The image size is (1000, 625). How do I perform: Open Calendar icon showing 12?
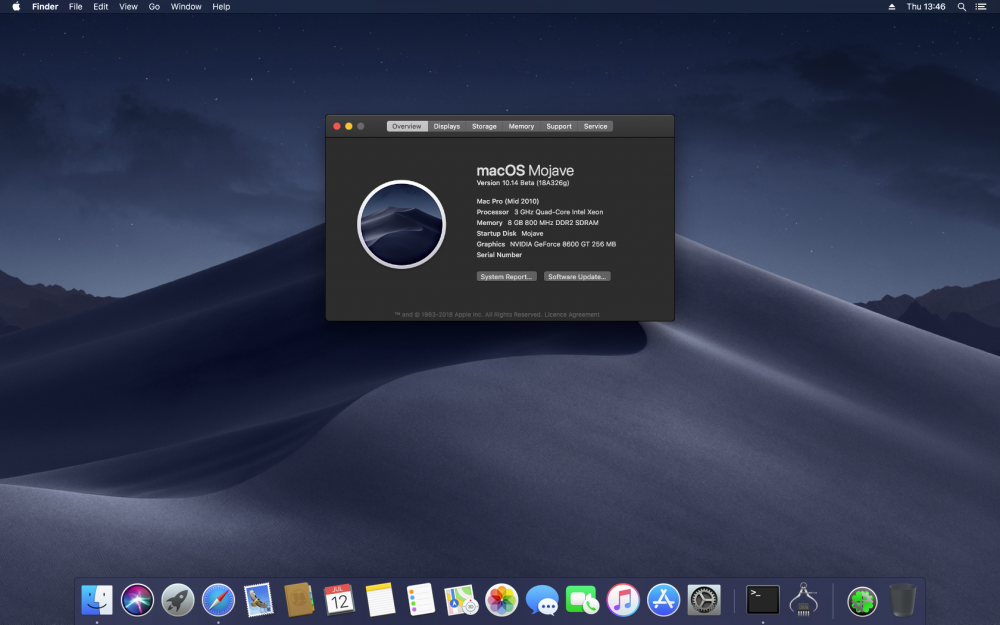pos(339,600)
